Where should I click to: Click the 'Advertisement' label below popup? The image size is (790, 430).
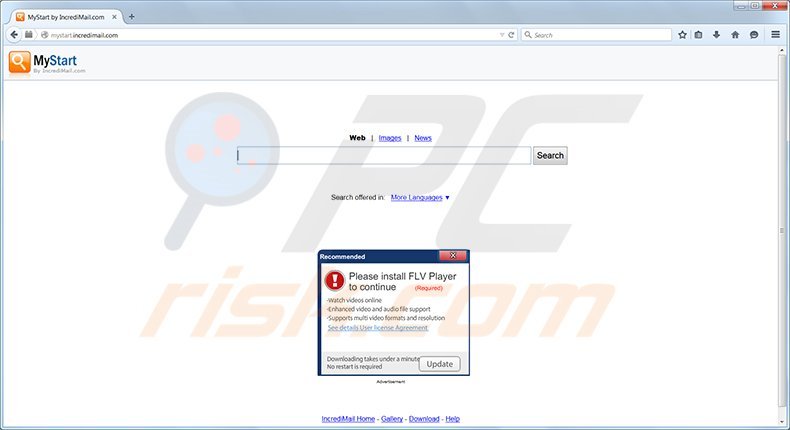point(391,382)
